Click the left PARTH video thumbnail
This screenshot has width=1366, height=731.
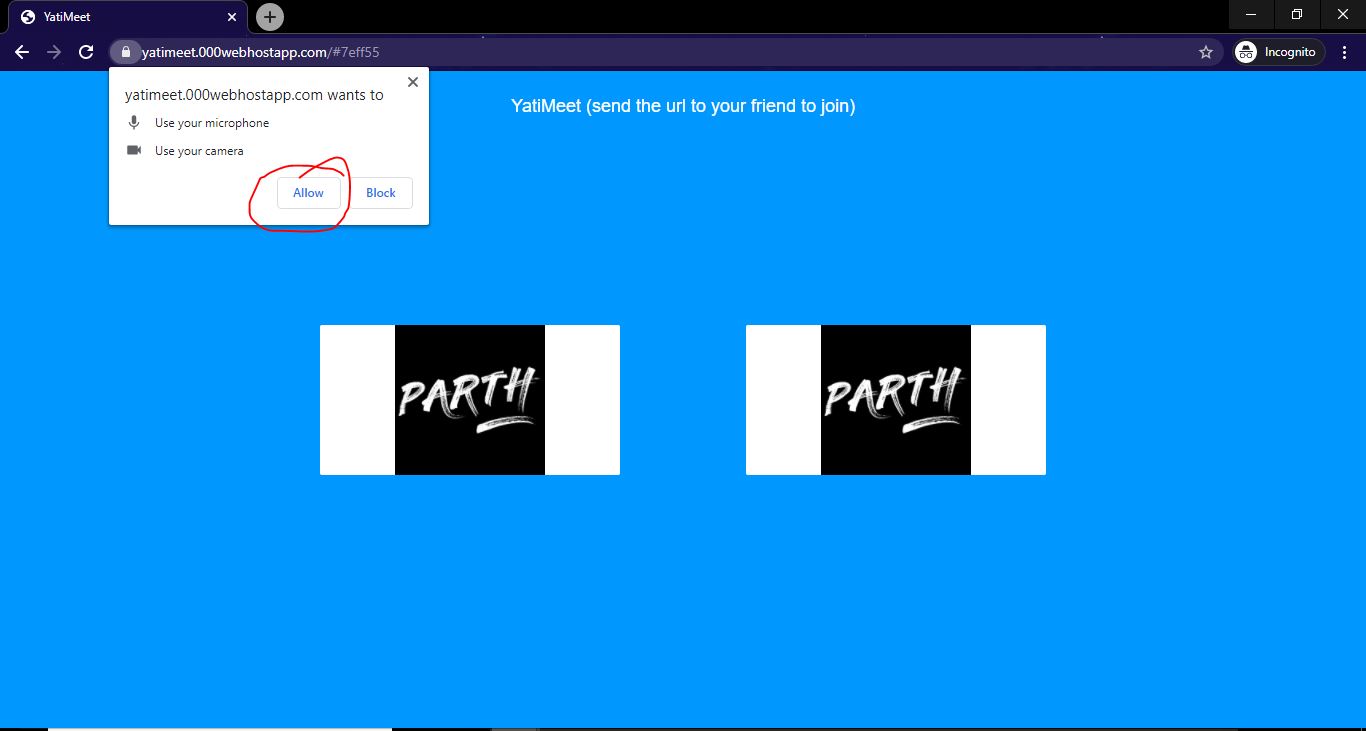470,400
